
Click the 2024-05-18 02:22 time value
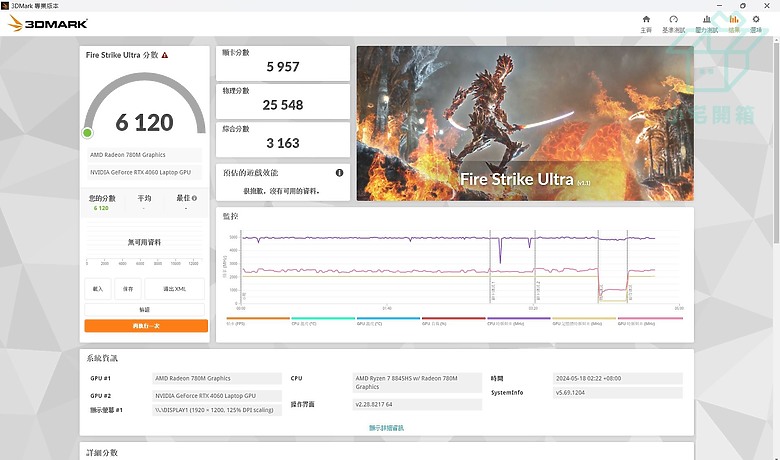pos(617,378)
